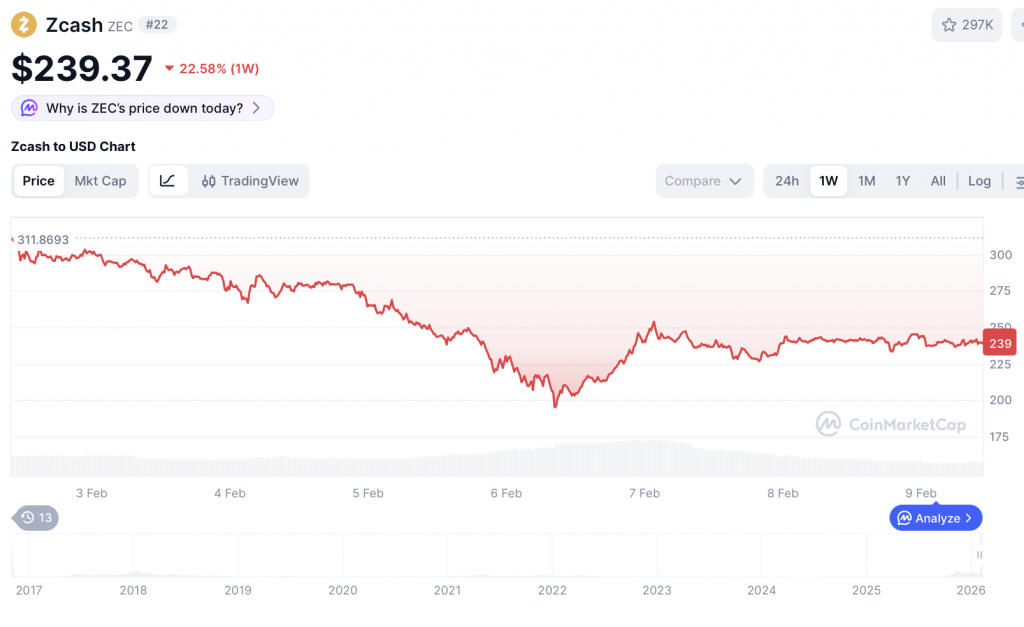Expand the Analyze button chevron
Screen dimensions: 1024x627
click(x=969, y=518)
